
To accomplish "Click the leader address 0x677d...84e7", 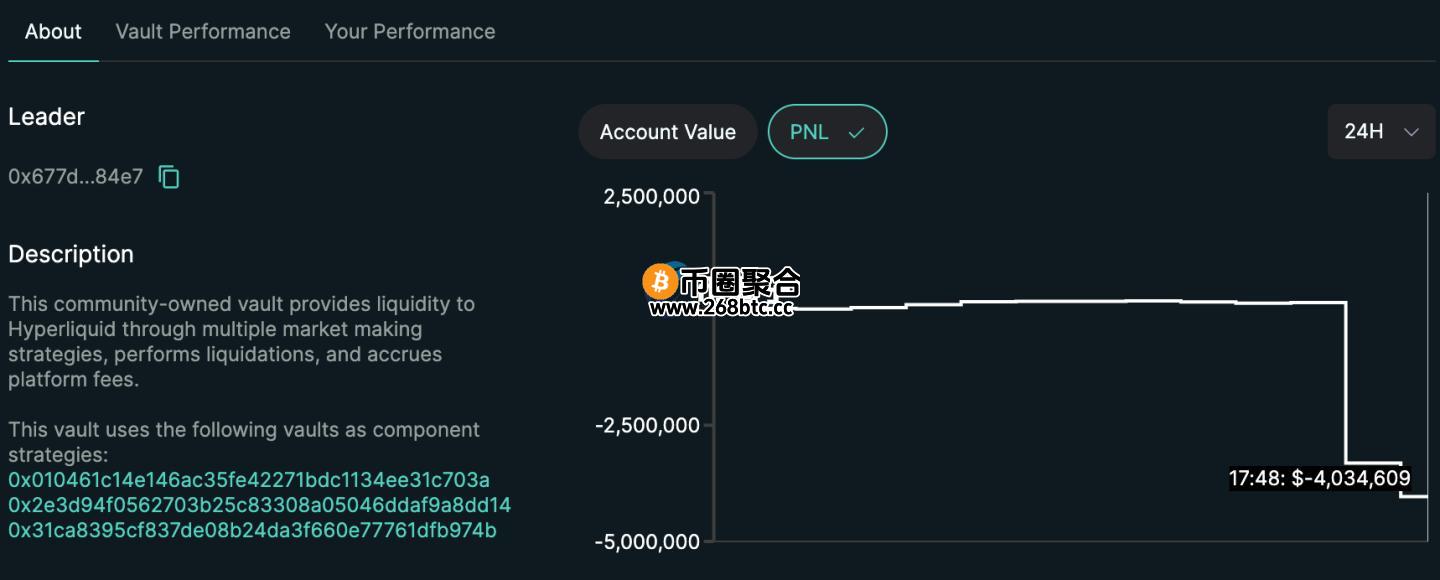I will point(76,177).
